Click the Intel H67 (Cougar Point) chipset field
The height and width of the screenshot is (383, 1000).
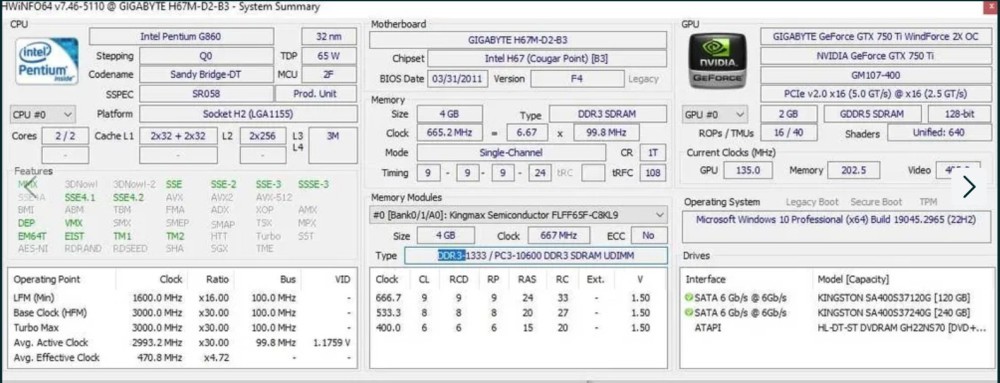(547, 59)
